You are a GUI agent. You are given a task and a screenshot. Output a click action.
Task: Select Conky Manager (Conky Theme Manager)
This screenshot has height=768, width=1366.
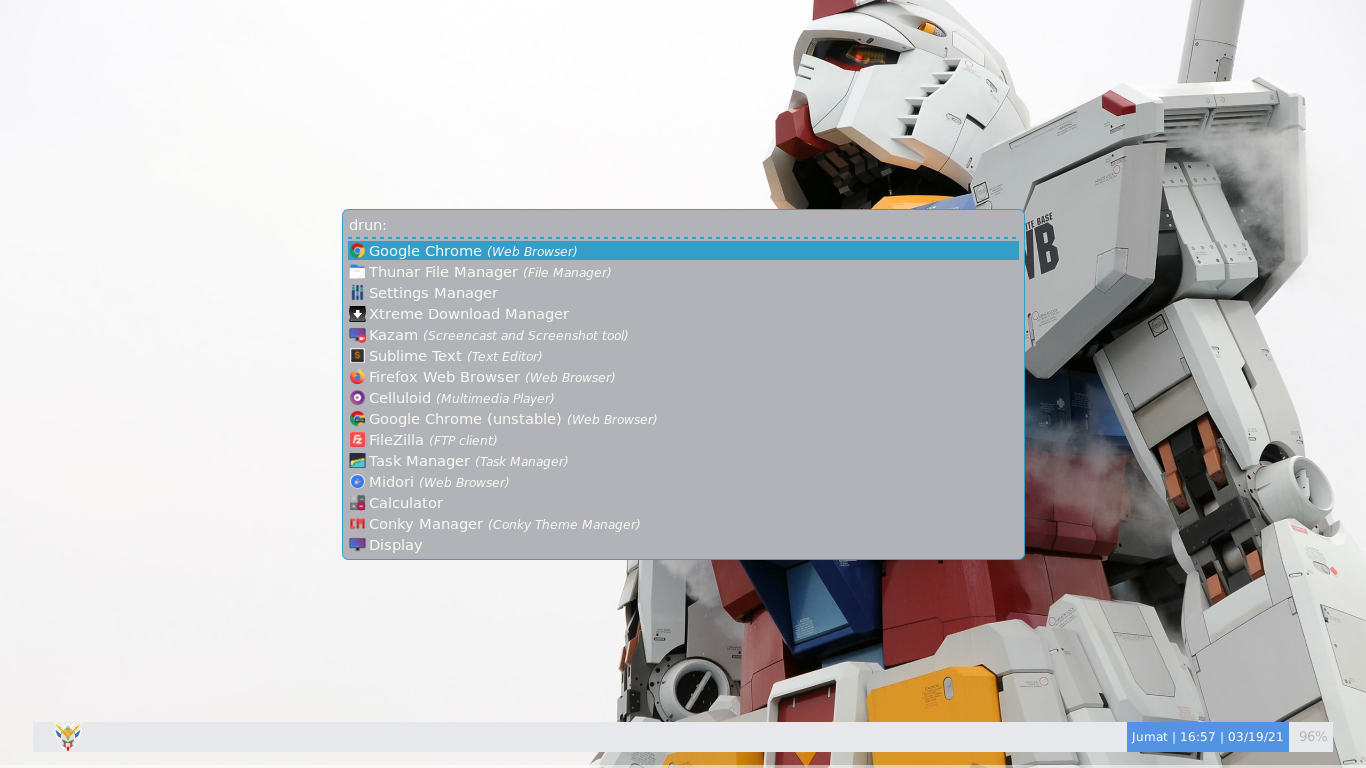[683, 524]
